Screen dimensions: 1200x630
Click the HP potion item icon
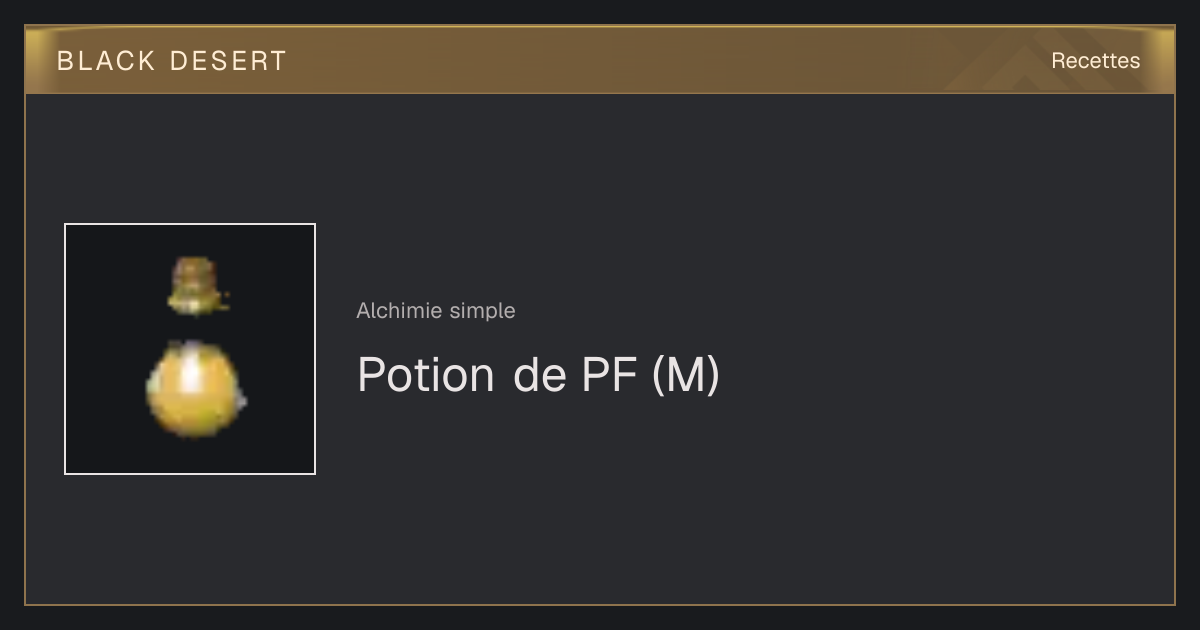pyautogui.click(x=196, y=348)
